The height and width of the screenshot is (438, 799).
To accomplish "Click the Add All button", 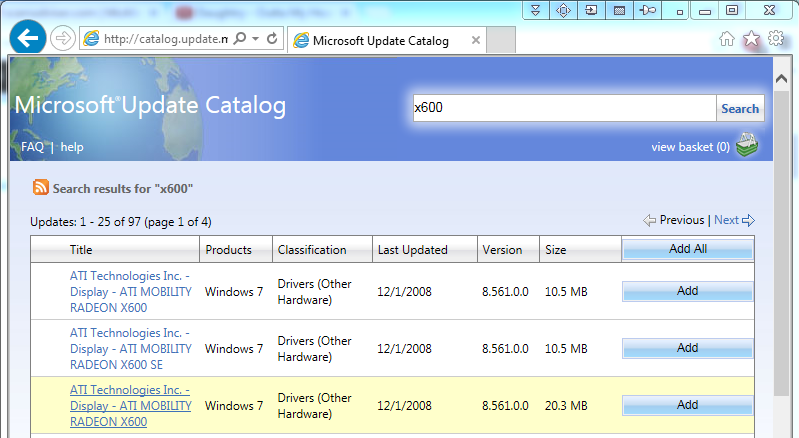I will [x=688, y=249].
